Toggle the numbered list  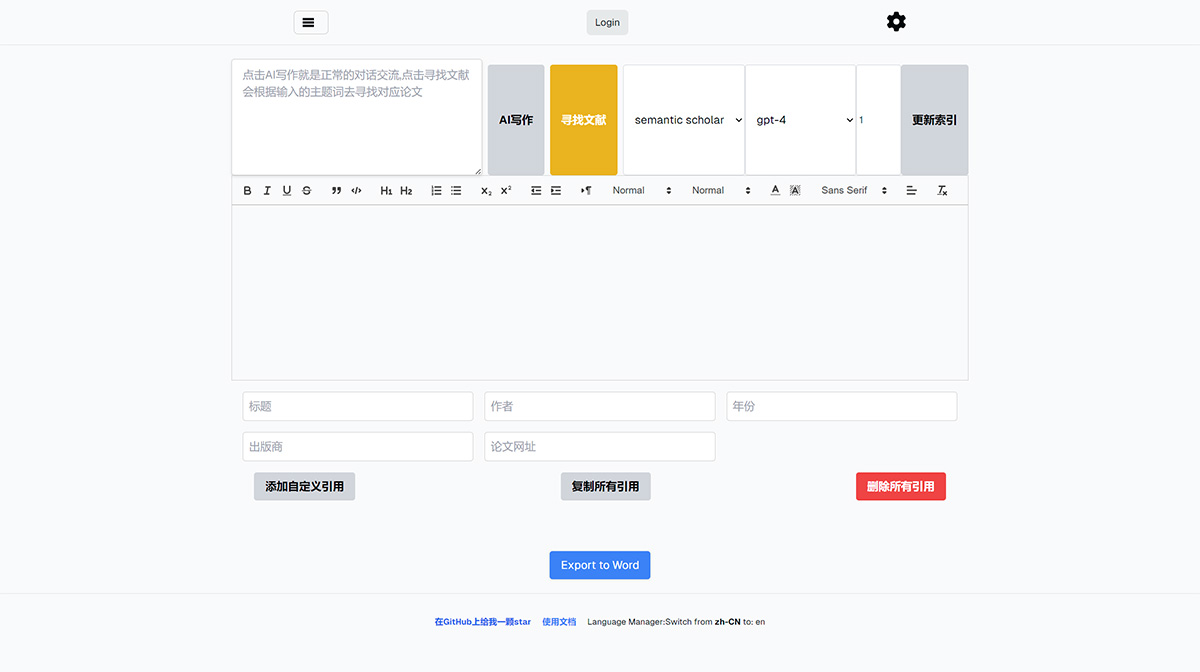coord(436,190)
